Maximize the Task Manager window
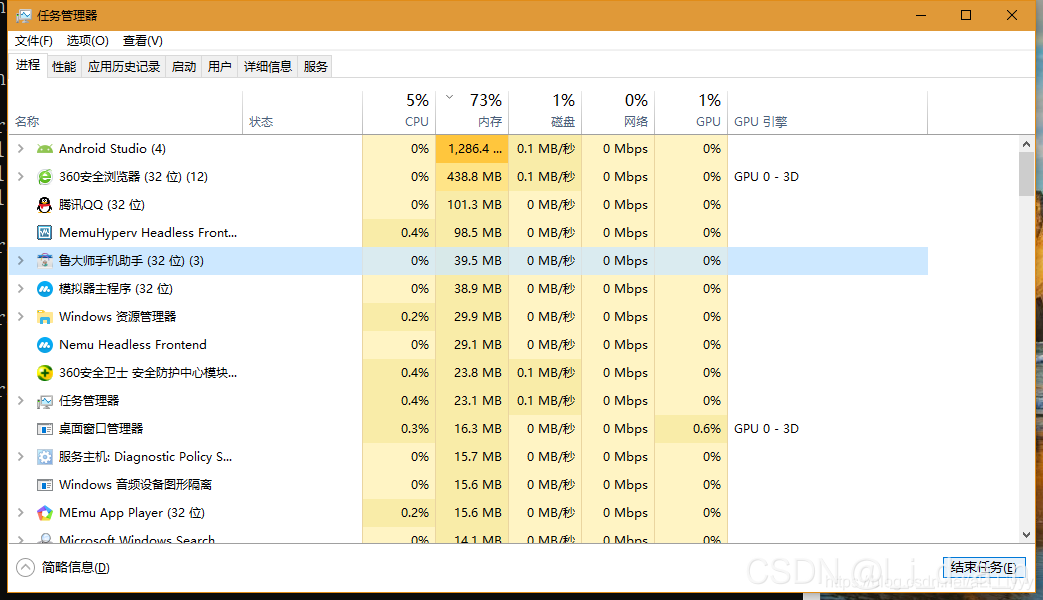 [966, 15]
